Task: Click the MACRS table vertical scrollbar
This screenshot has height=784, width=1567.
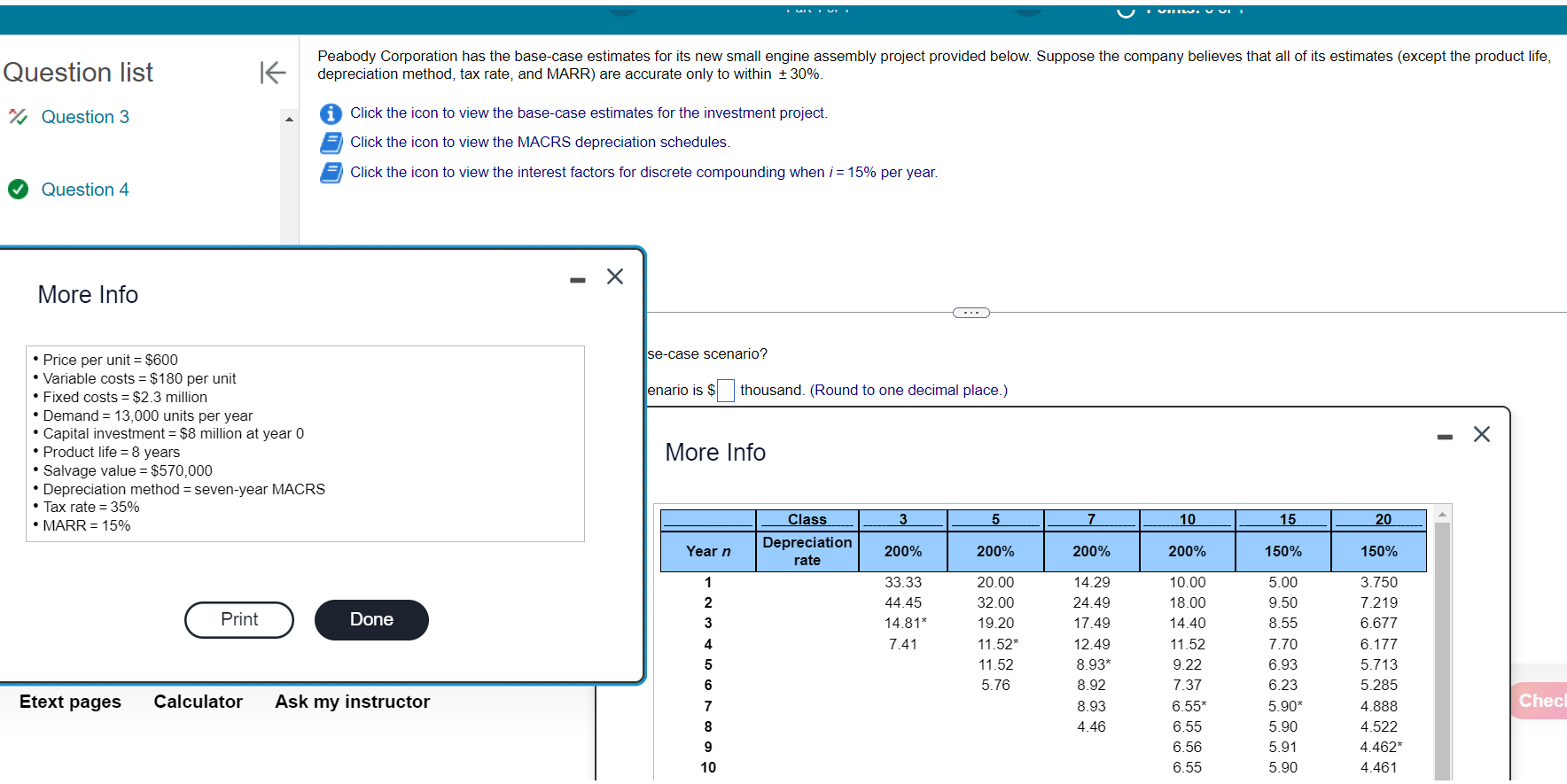Action: click(1442, 651)
